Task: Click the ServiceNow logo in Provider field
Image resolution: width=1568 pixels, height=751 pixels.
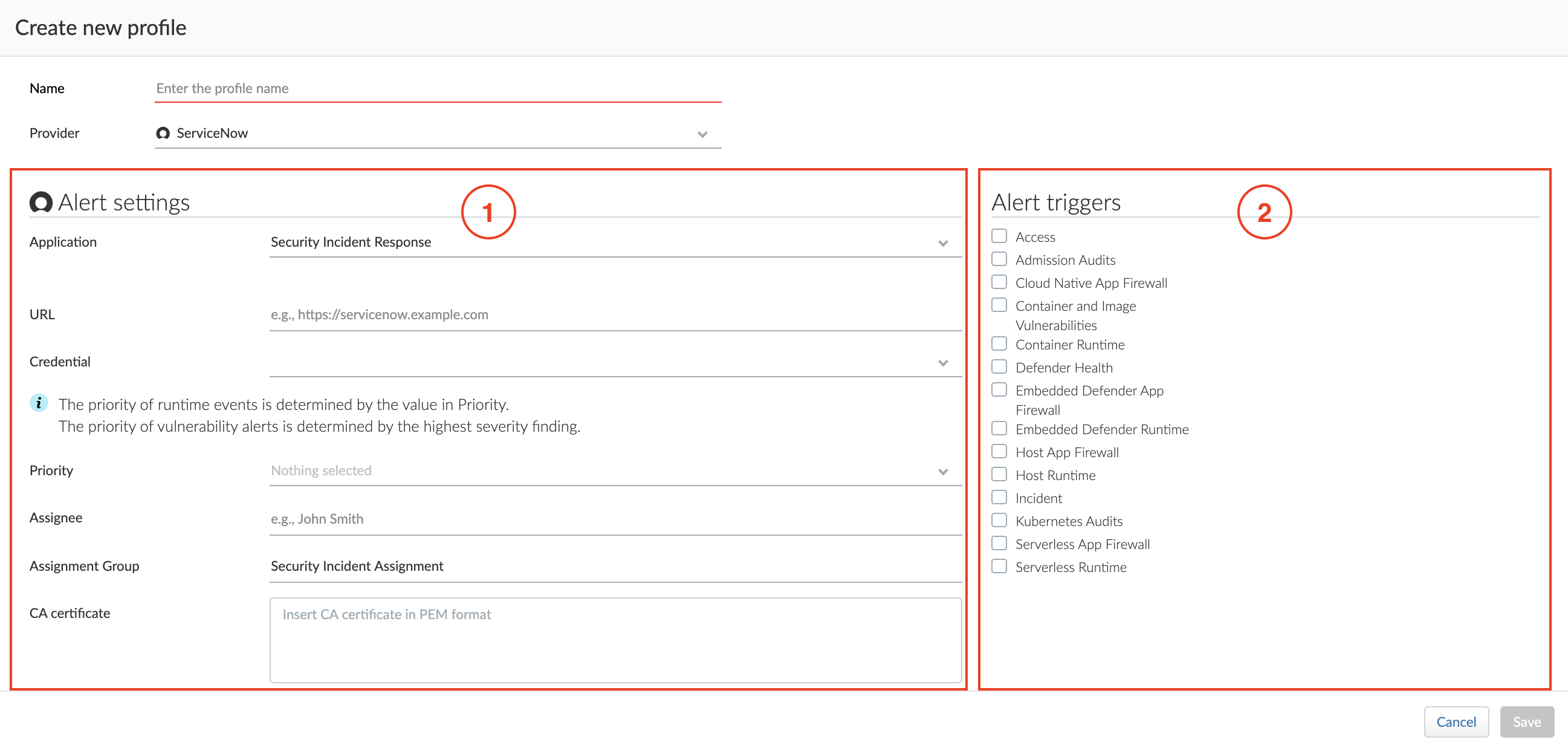Action: click(163, 133)
